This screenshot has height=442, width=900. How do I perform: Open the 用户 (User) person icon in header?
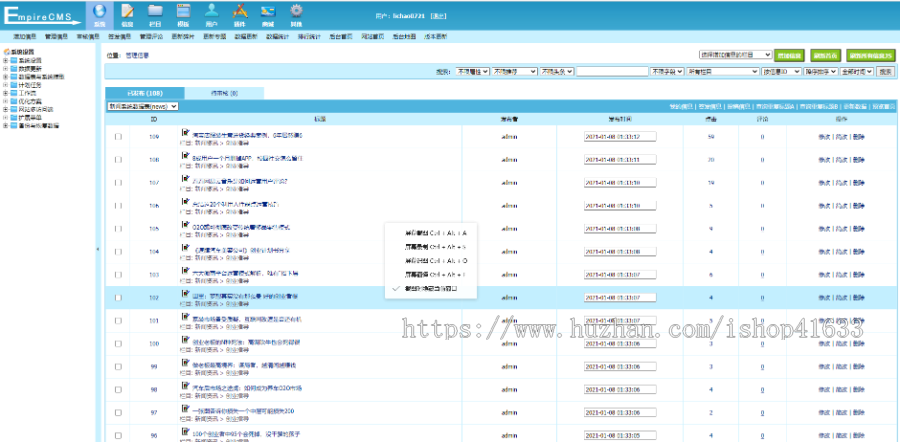point(211,14)
